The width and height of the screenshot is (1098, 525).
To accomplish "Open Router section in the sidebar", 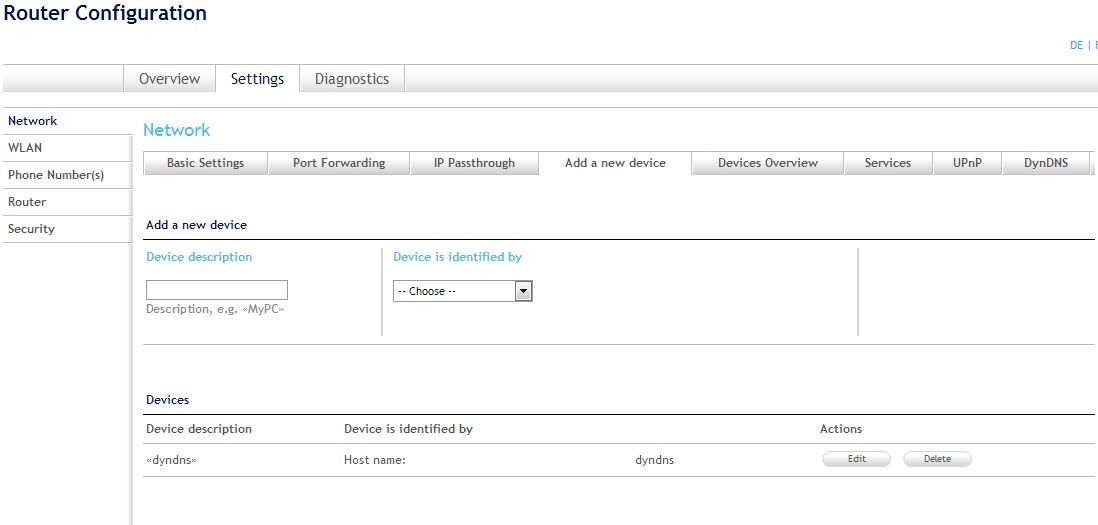I will (x=27, y=202).
